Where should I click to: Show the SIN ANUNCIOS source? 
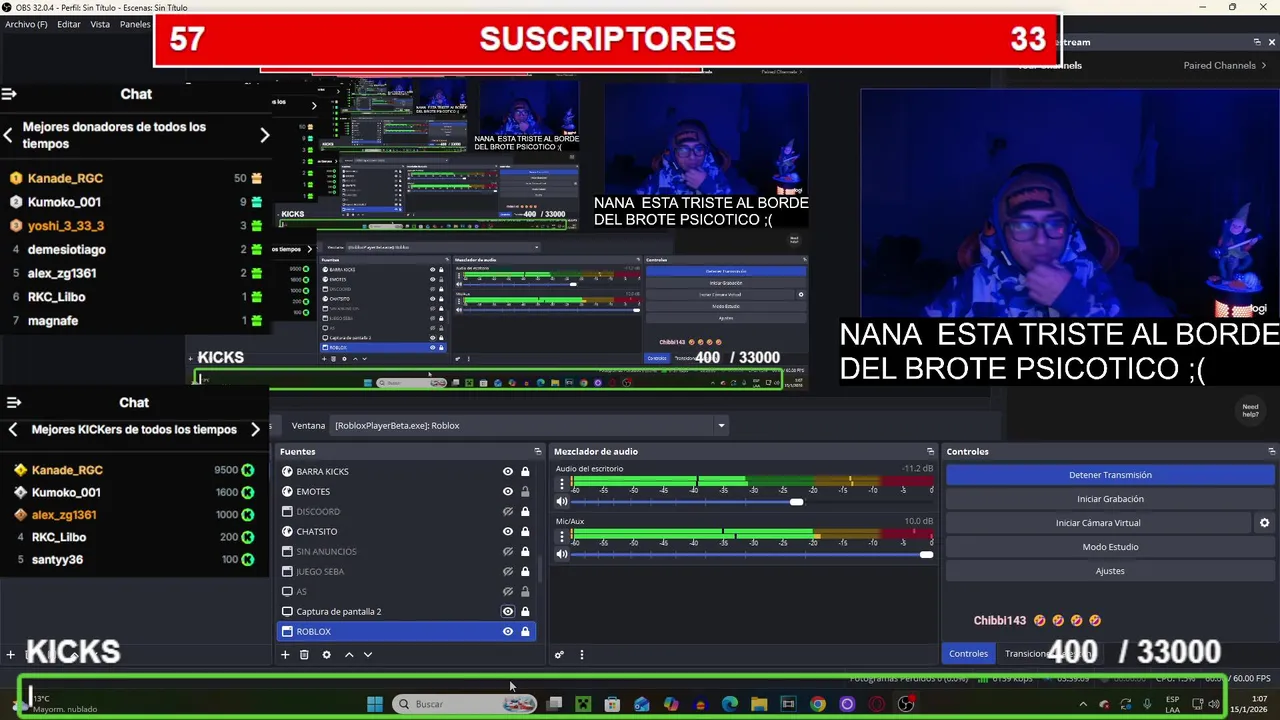(x=507, y=552)
